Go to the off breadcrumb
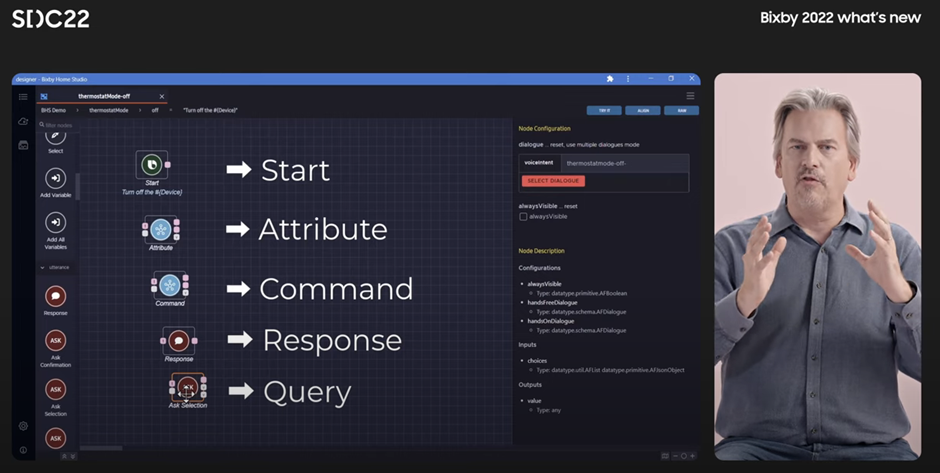This screenshot has width=940, height=473. 155,110
